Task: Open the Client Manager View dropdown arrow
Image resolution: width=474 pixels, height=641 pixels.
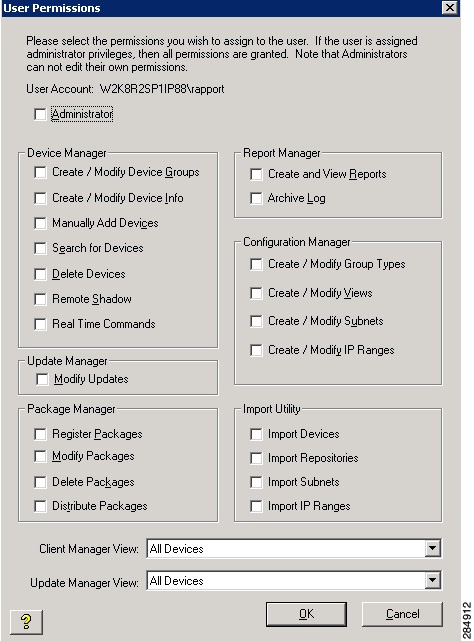Action: [x=433, y=548]
